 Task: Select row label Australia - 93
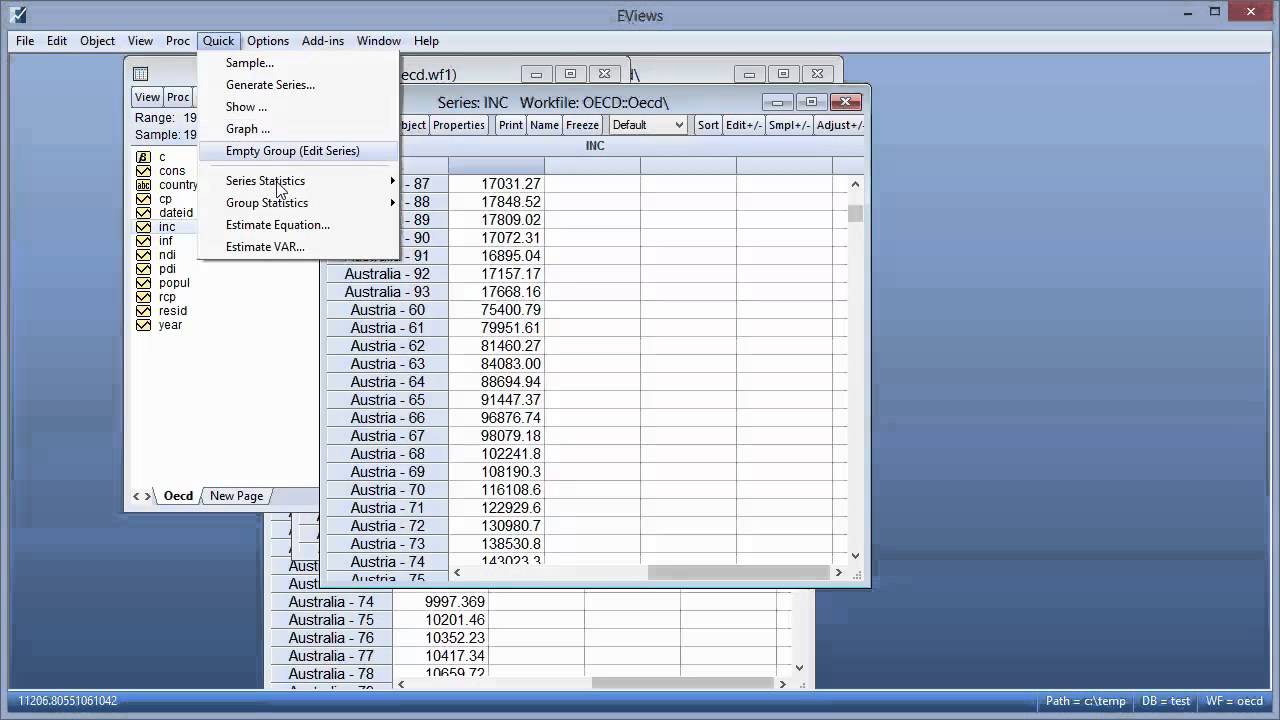click(387, 292)
